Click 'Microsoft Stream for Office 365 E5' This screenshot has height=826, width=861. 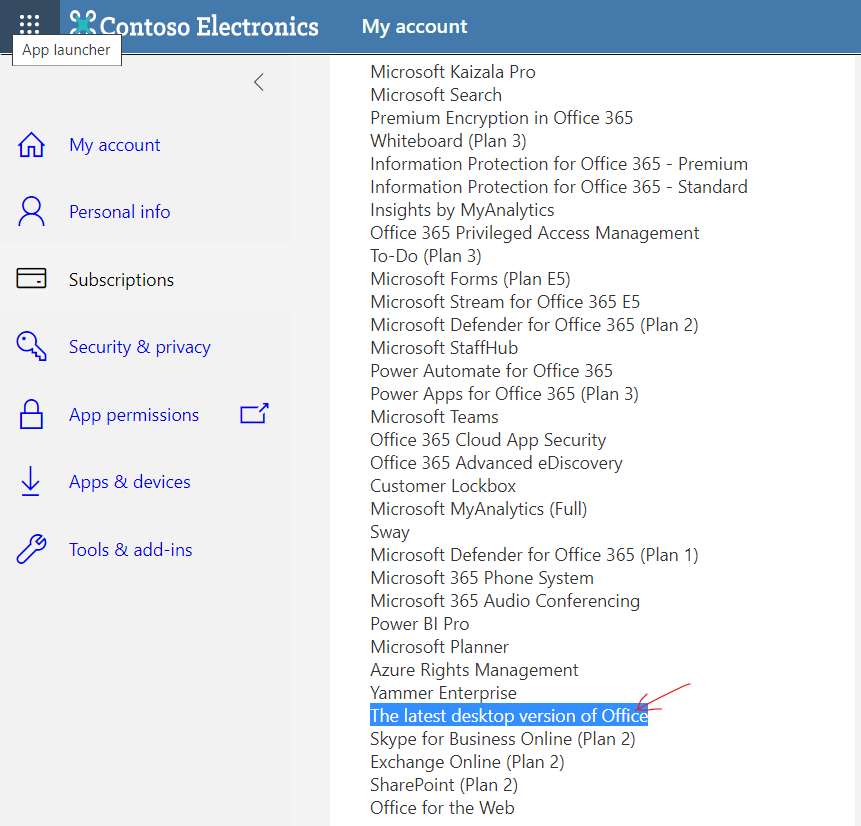tap(505, 302)
